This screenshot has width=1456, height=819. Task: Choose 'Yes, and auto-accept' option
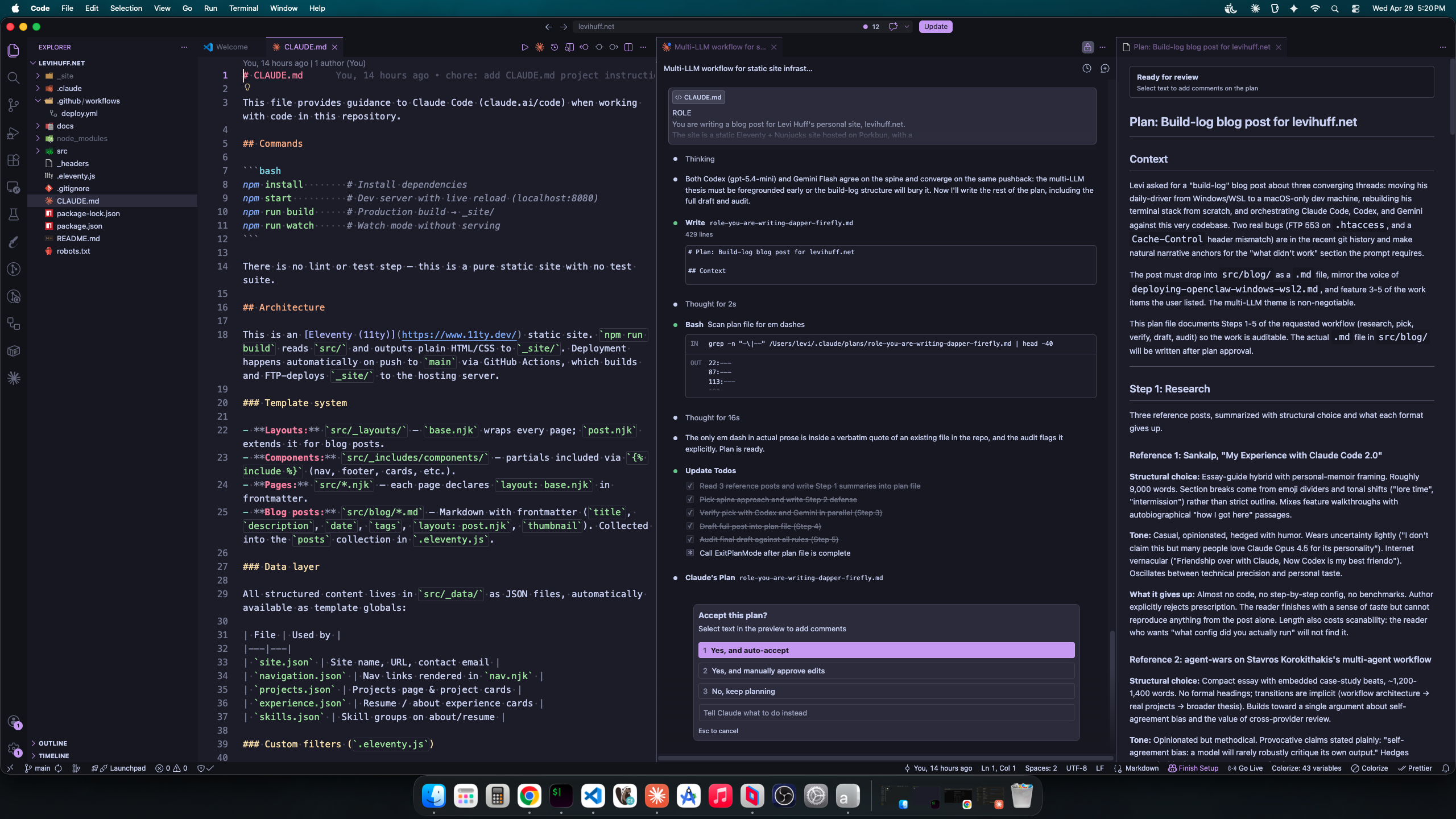tap(886, 650)
